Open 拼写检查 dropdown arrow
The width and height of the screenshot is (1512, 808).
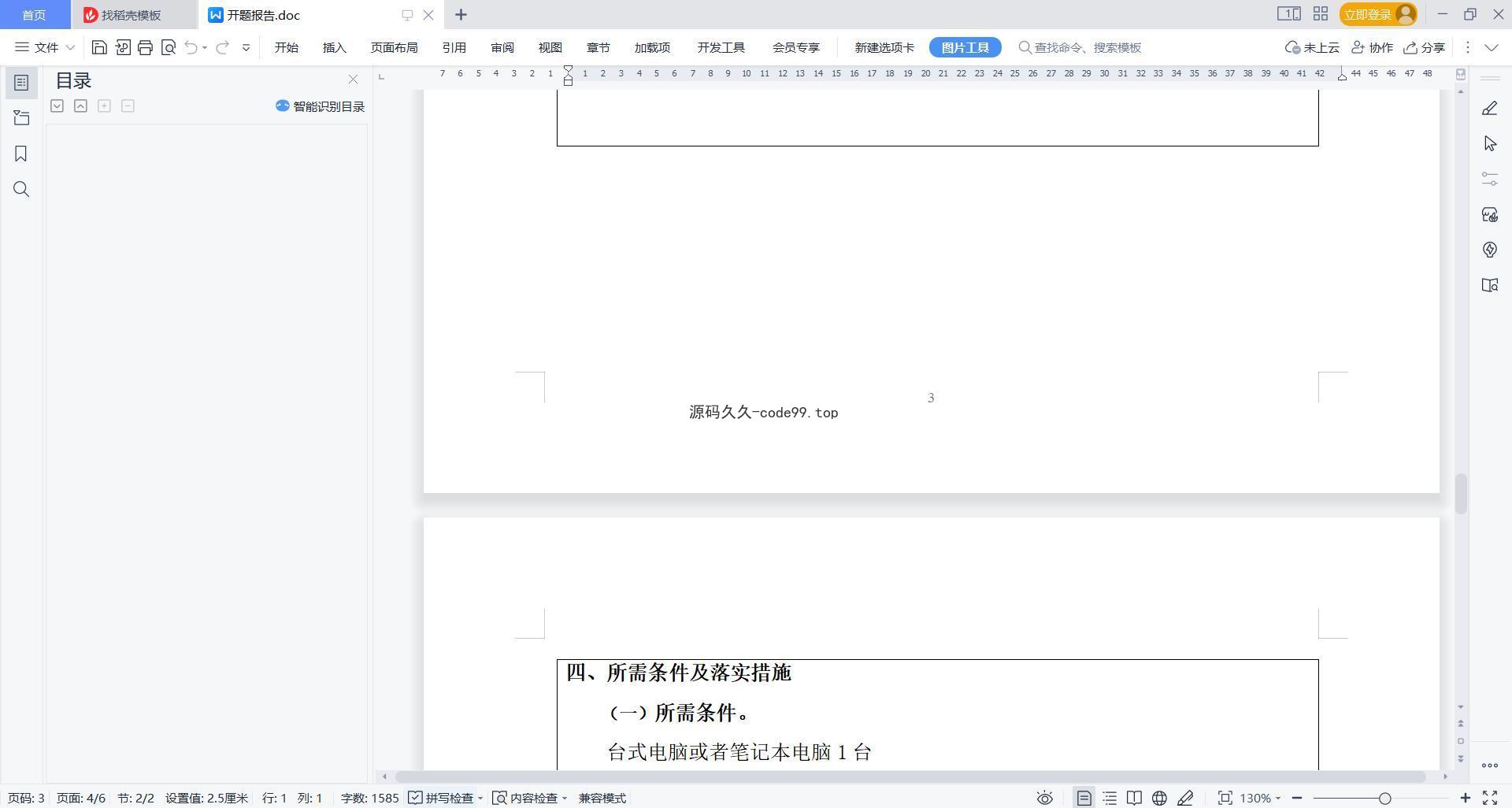point(480,799)
